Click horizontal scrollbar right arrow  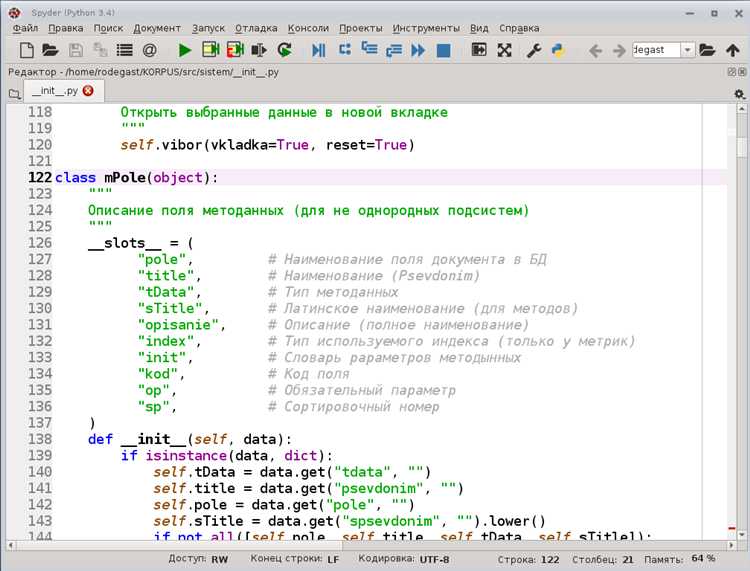click(x=731, y=545)
